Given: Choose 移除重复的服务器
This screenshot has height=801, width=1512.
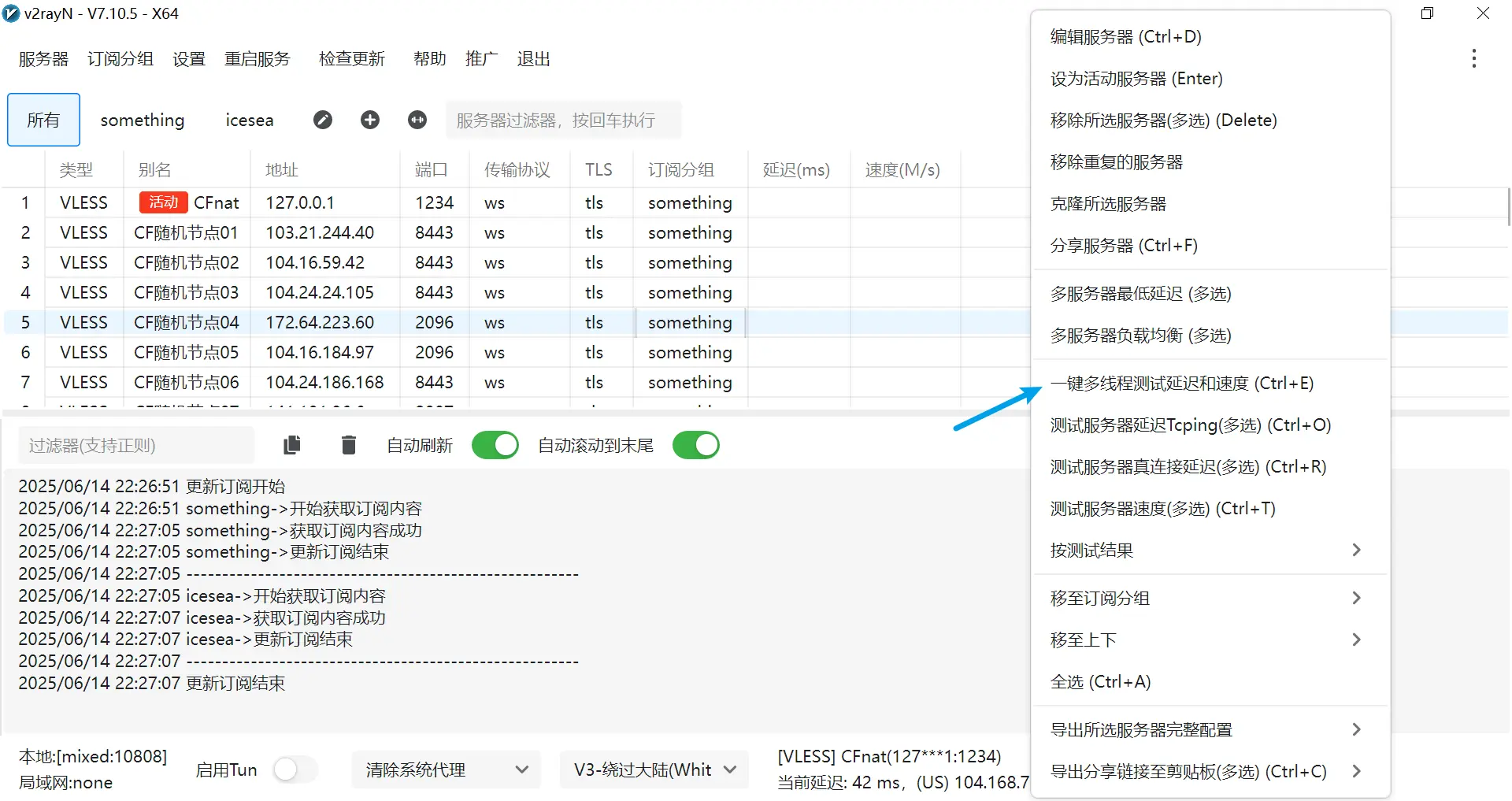Looking at the screenshot, I should point(1210,161).
